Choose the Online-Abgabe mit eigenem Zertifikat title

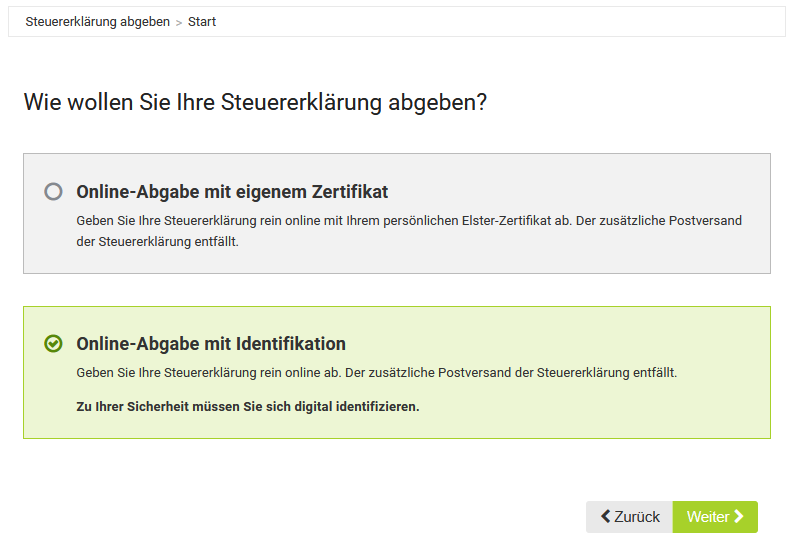tap(232, 191)
